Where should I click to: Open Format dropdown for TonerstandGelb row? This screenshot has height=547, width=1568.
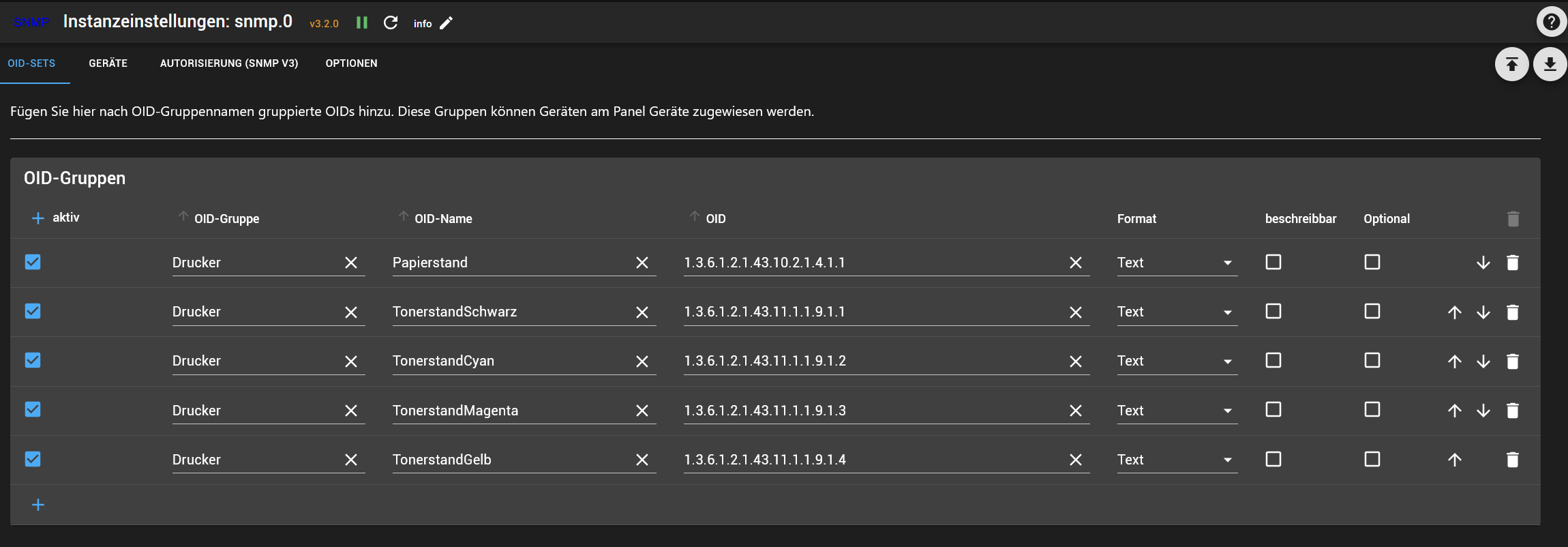coord(1177,460)
